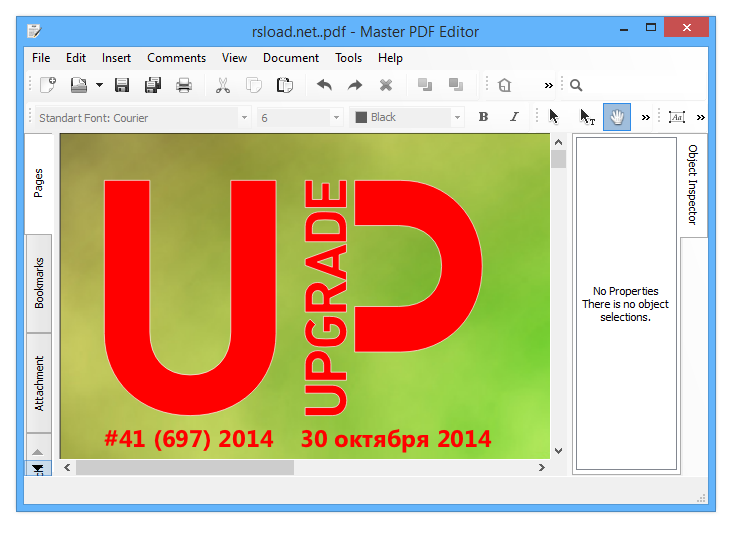The width and height of the screenshot is (741, 548).
Task: Toggle Bold text formatting
Action: 484,117
